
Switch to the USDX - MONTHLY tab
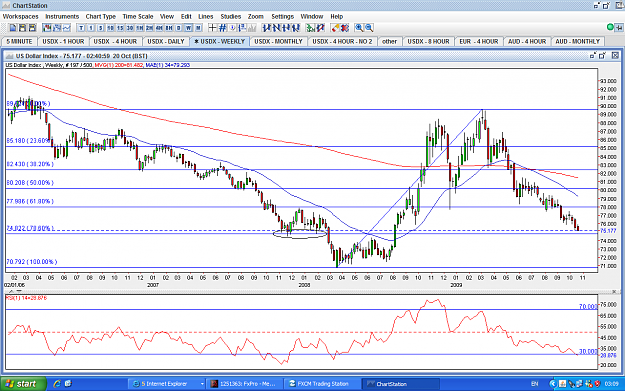click(278, 41)
